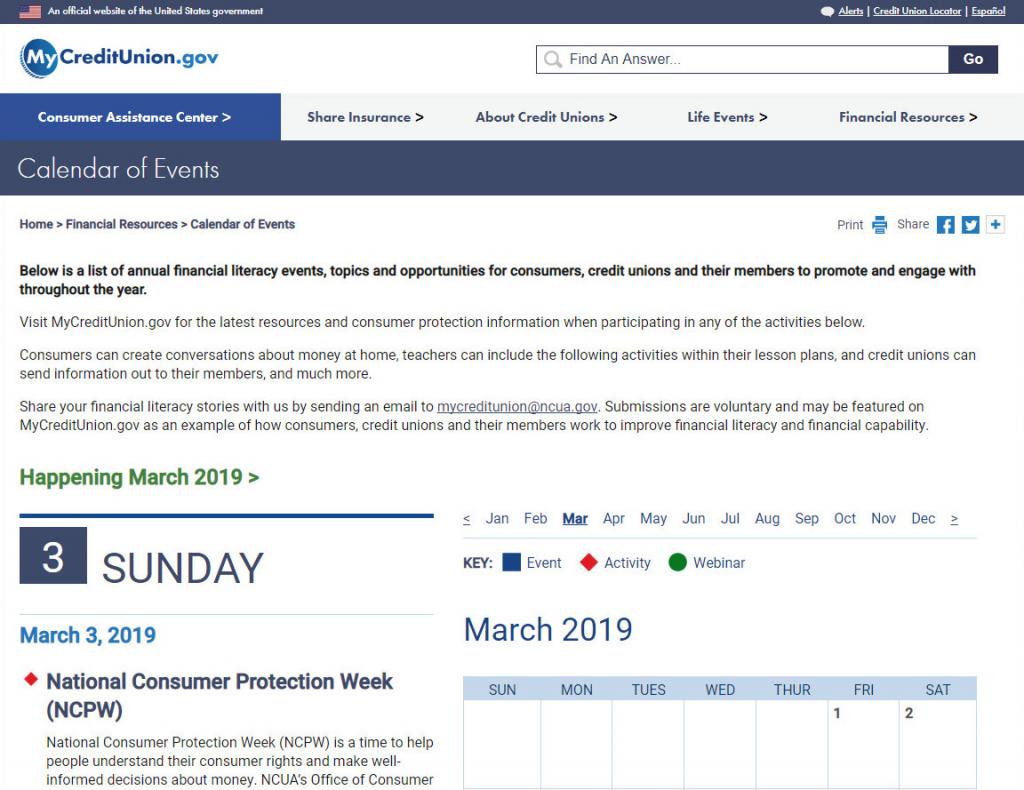Expand the Share Insurance menu
1024x790 pixels.
(365, 117)
